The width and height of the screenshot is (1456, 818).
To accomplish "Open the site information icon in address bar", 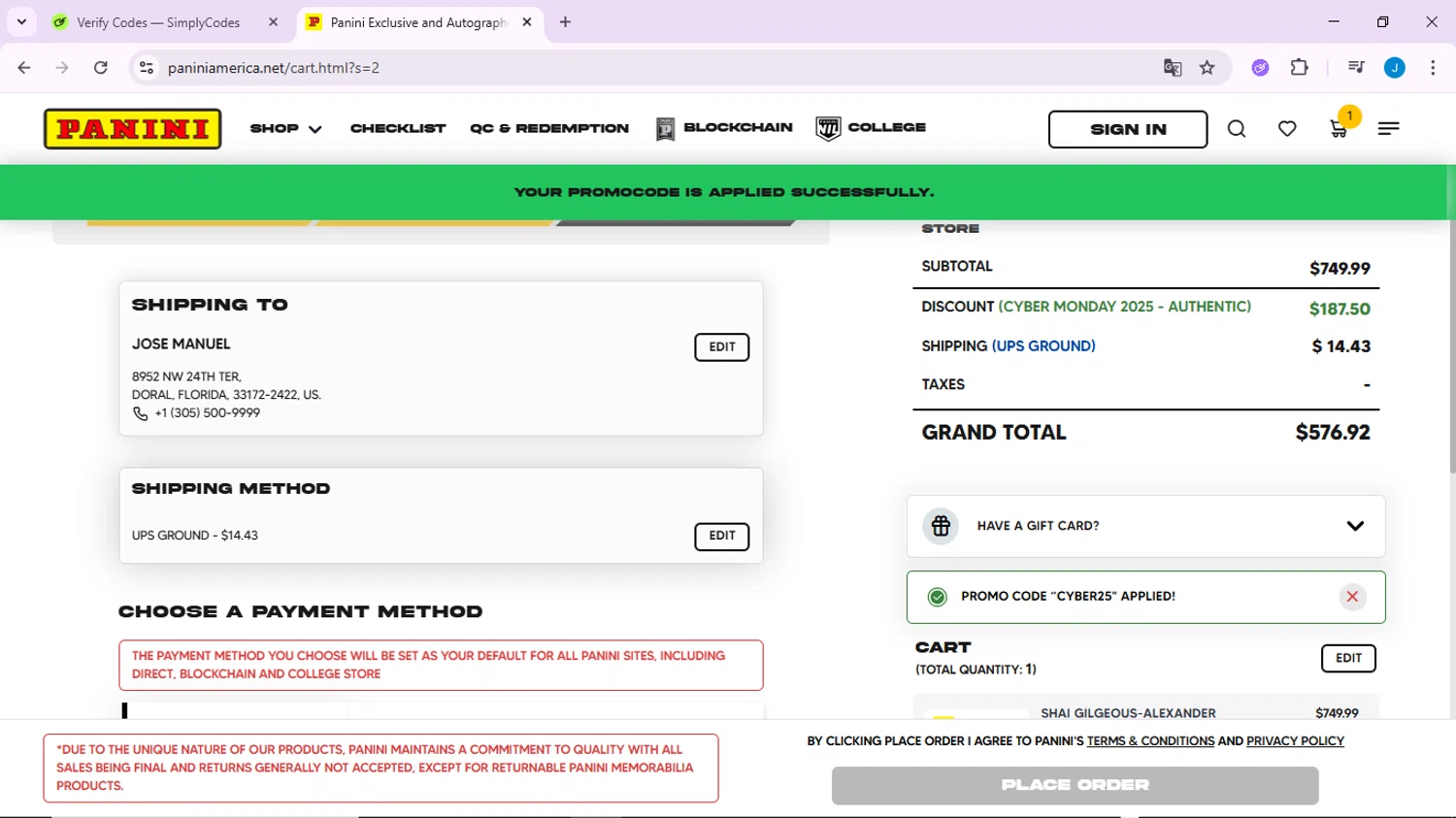I will [x=147, y=68].
